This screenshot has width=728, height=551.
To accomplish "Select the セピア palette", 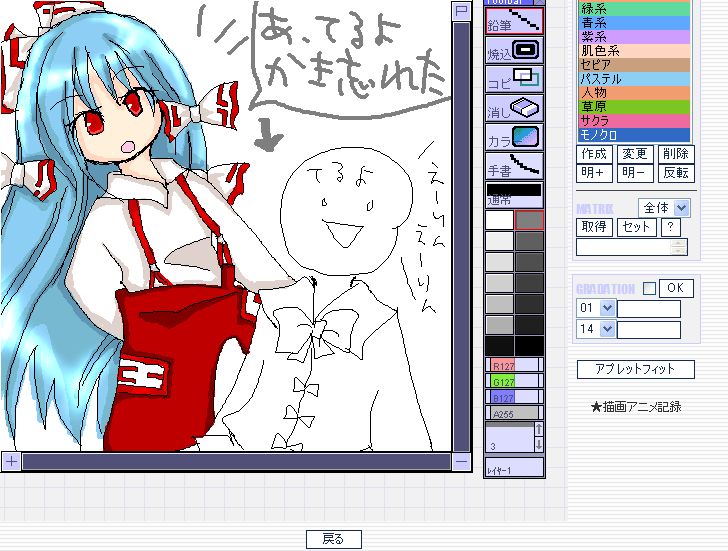I will [x=635, y=65].
